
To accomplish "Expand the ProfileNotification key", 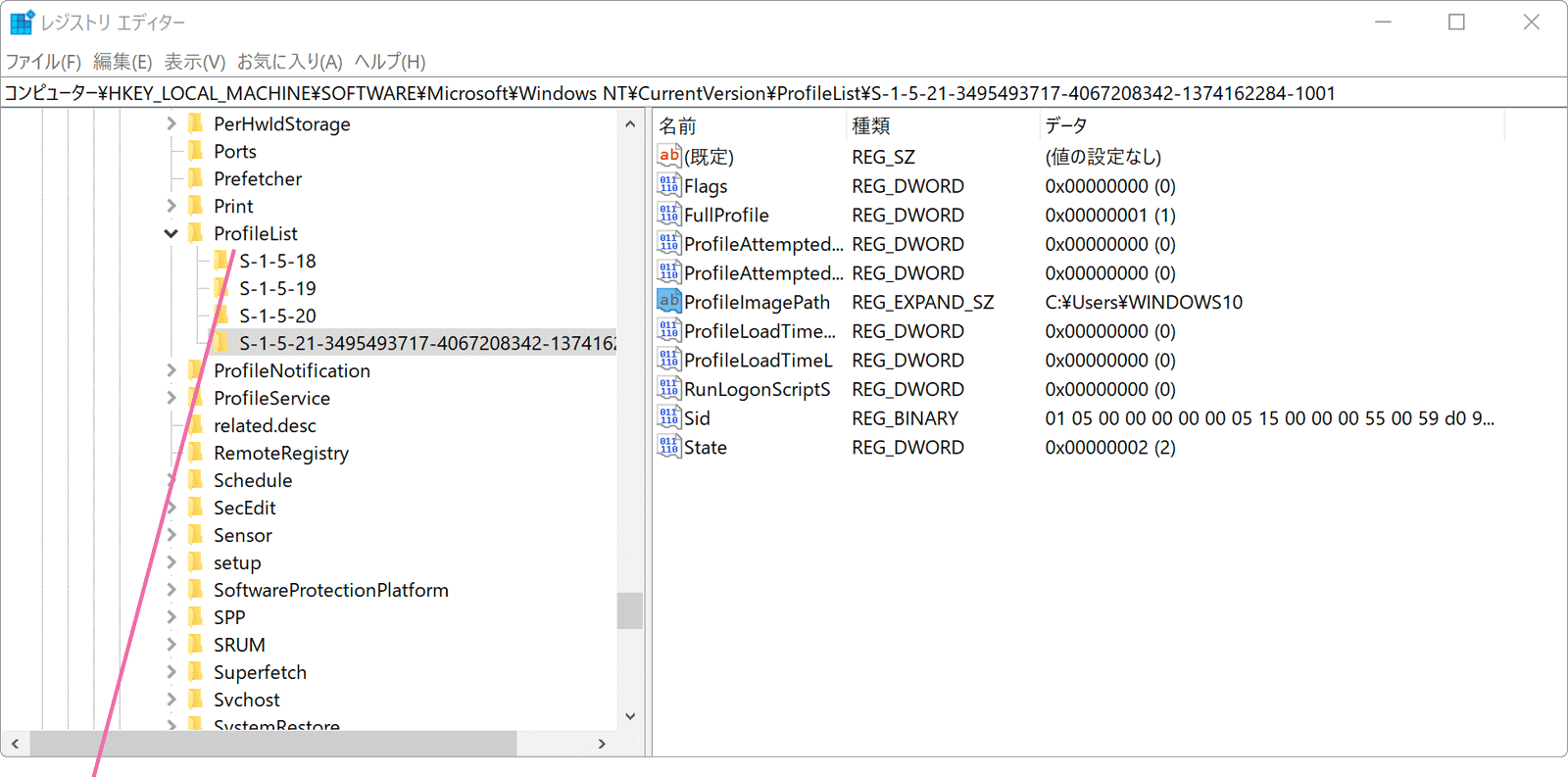I will 171,370.
